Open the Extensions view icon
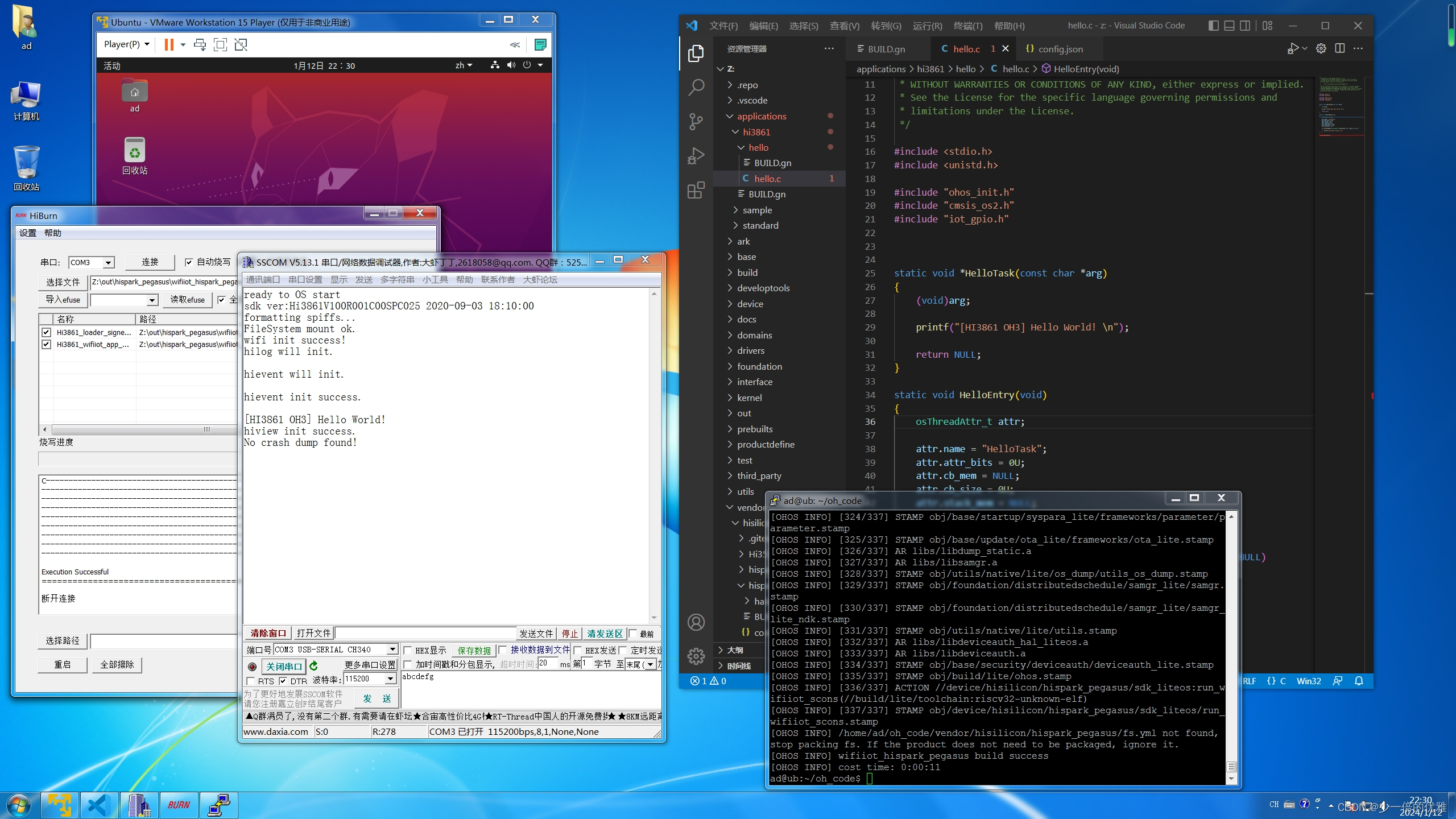1456x819 pixels. [696, 190]
